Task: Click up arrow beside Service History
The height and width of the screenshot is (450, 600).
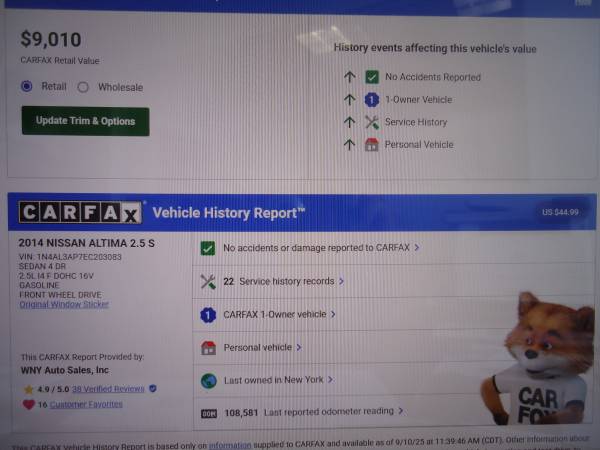Action: pyautogui.click(x=349, y=122)
